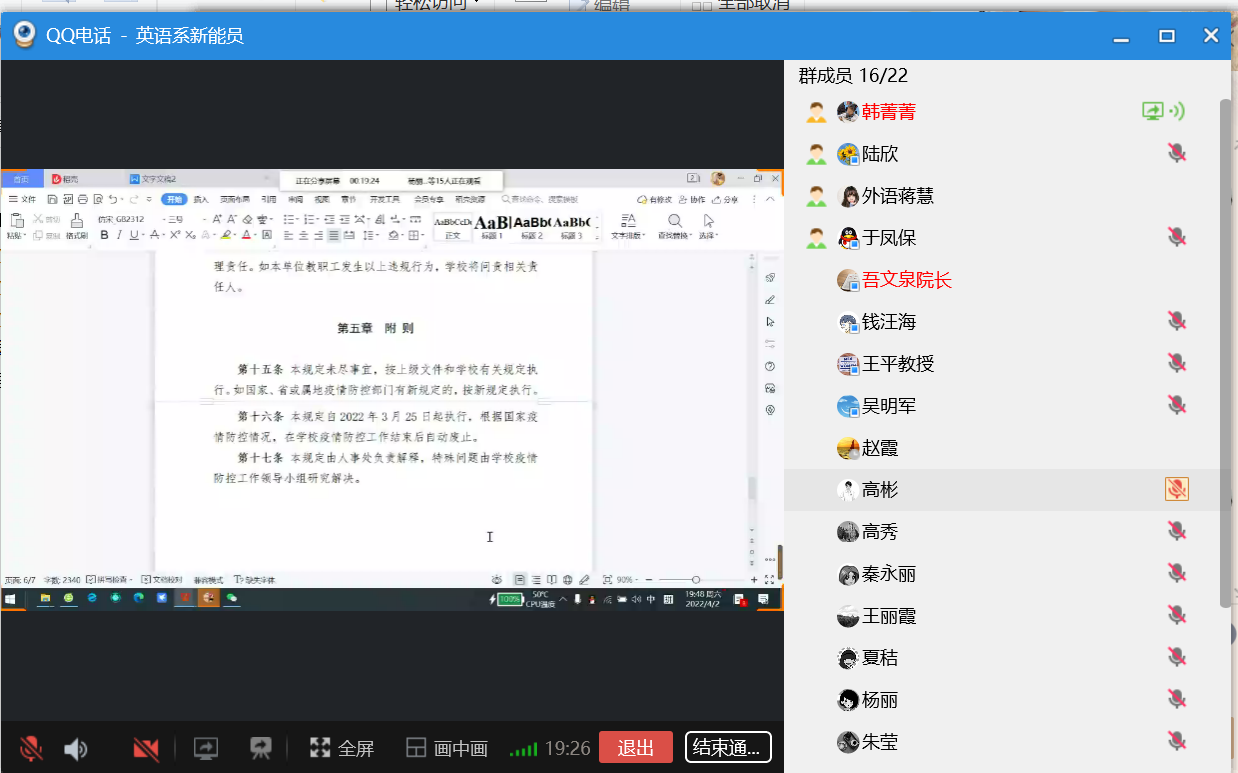
Task: Turn on the disabled camera
Action: coord(146,748)
